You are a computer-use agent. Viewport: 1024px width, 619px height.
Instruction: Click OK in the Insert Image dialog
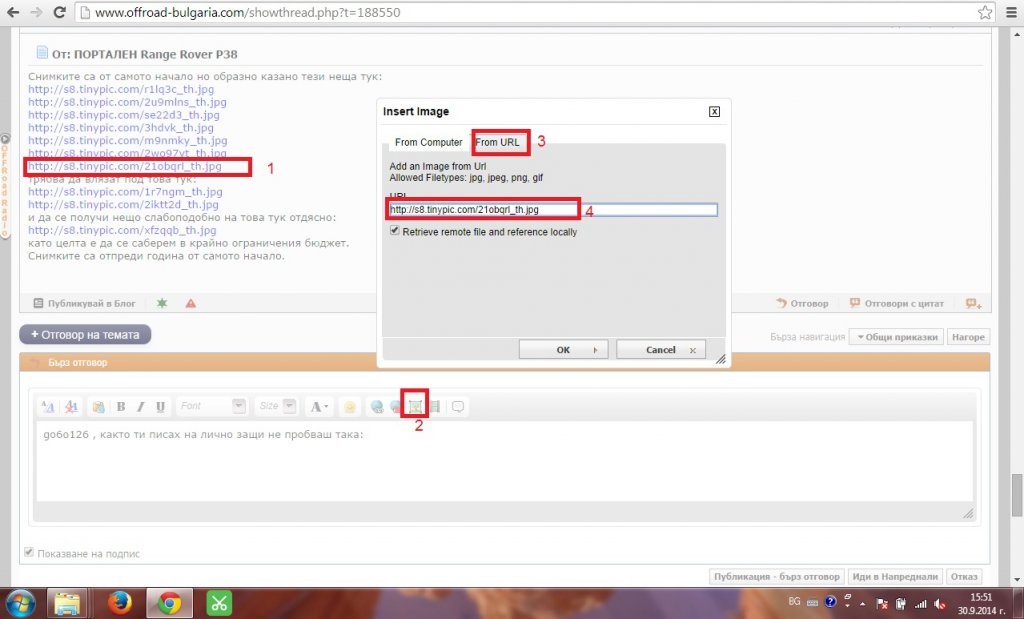point(564,350)
